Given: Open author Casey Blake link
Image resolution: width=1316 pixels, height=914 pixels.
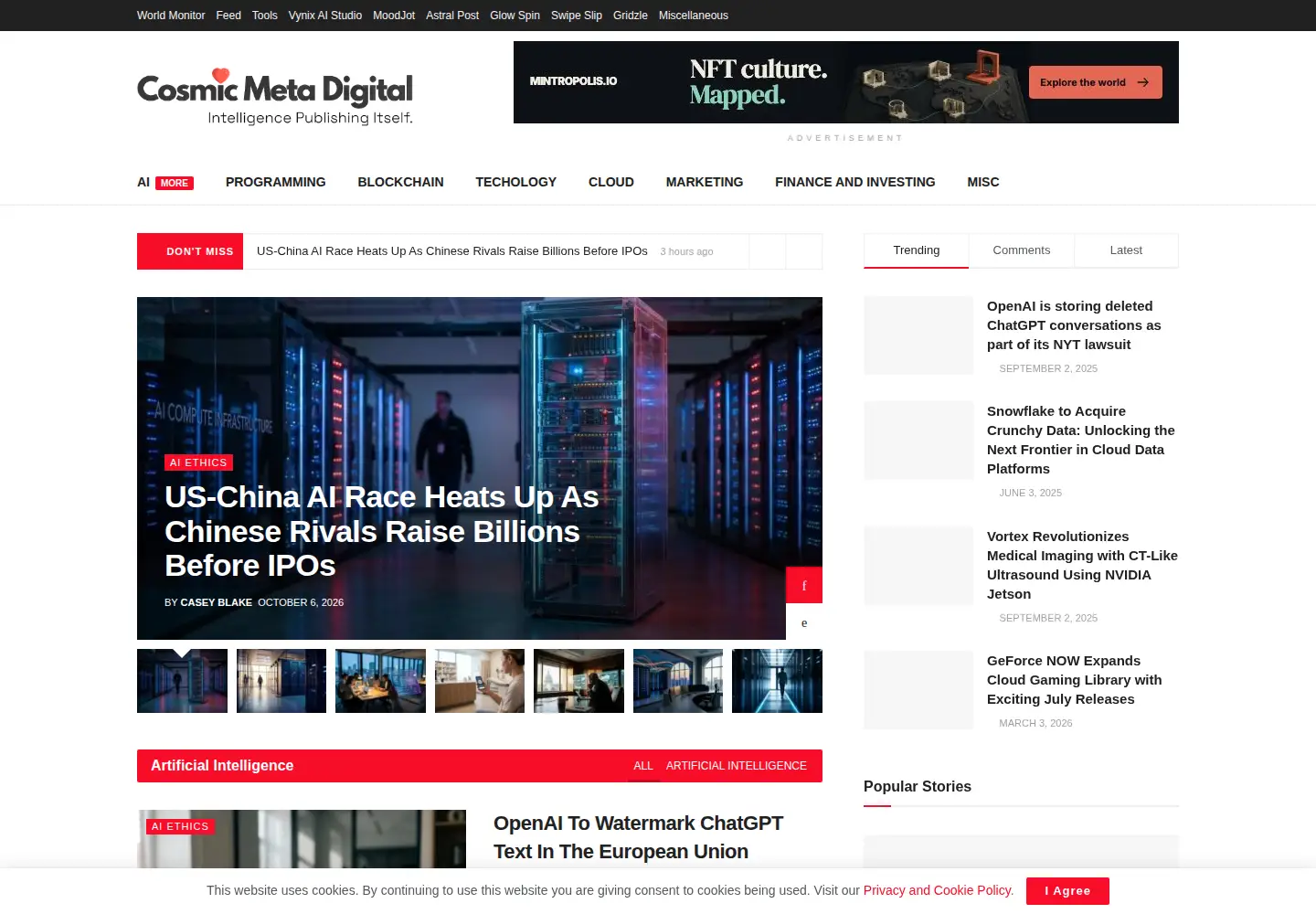Looking at the screenshot, I should (x=217, y=602).
